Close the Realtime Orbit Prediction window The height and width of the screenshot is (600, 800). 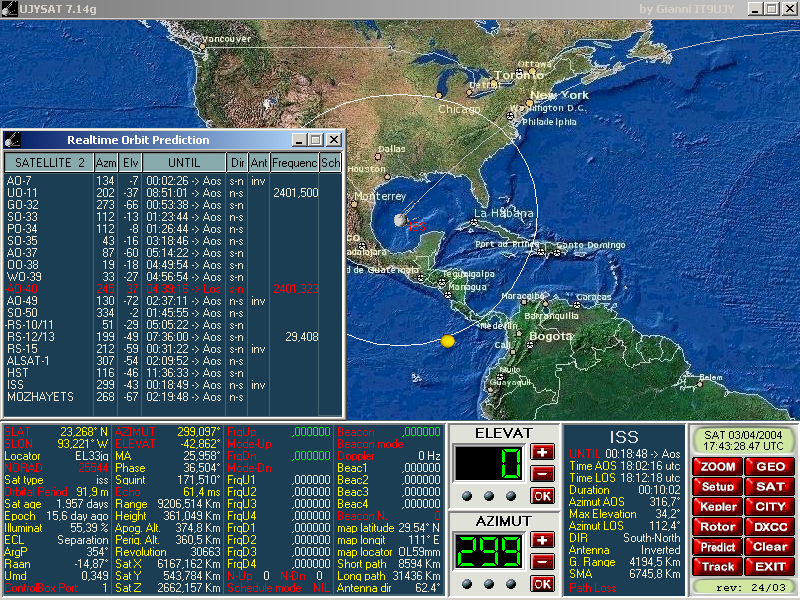[334, 140]
